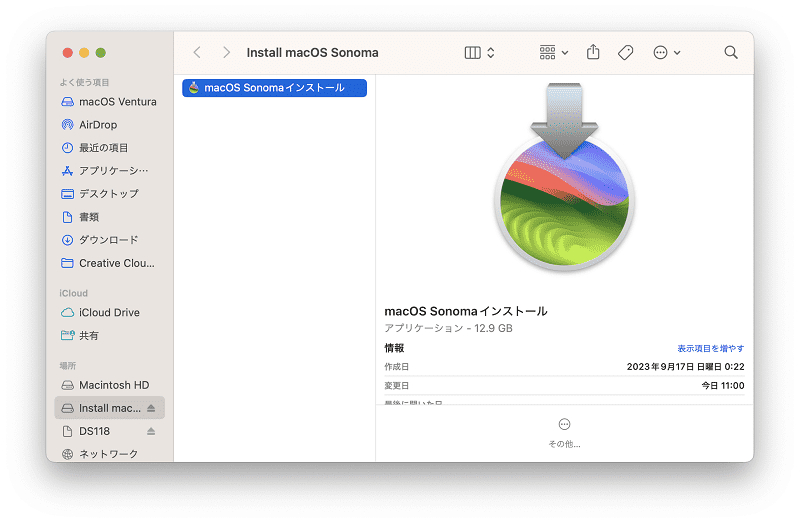Viewport: 800px width, 523px height.
Task: Open 最近の項目 in the sidebar
Action: 109,147
